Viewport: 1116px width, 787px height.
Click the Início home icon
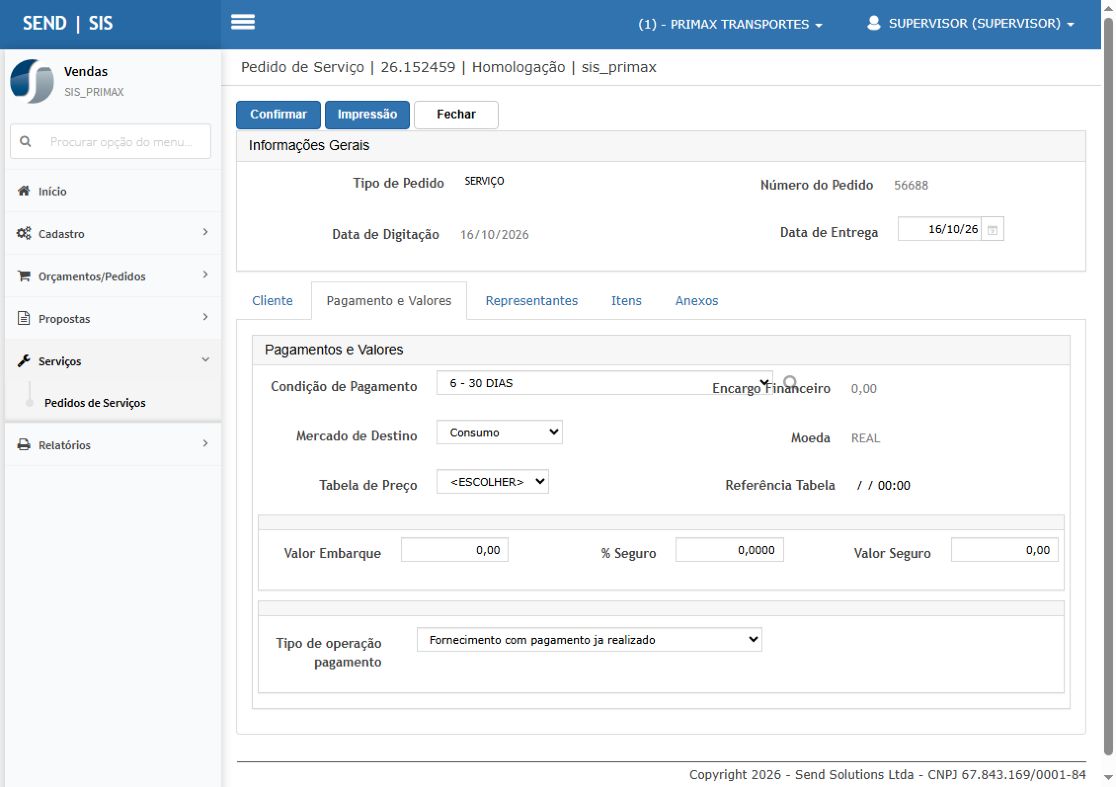click(23, 191)
